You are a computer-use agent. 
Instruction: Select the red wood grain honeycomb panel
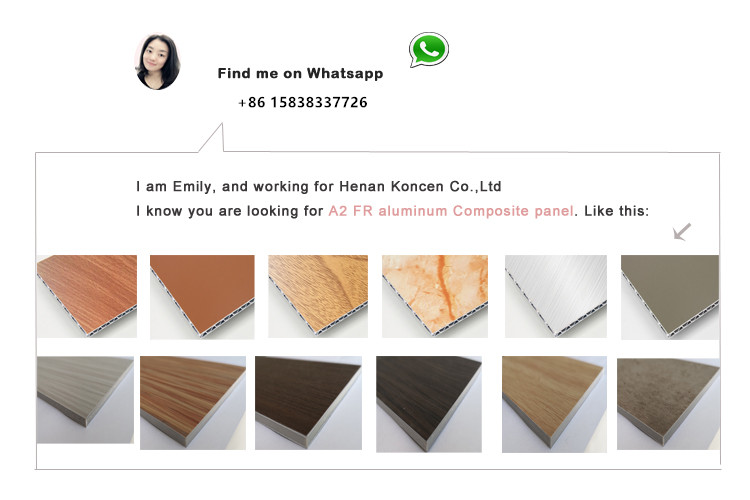(x=87, y=296)
